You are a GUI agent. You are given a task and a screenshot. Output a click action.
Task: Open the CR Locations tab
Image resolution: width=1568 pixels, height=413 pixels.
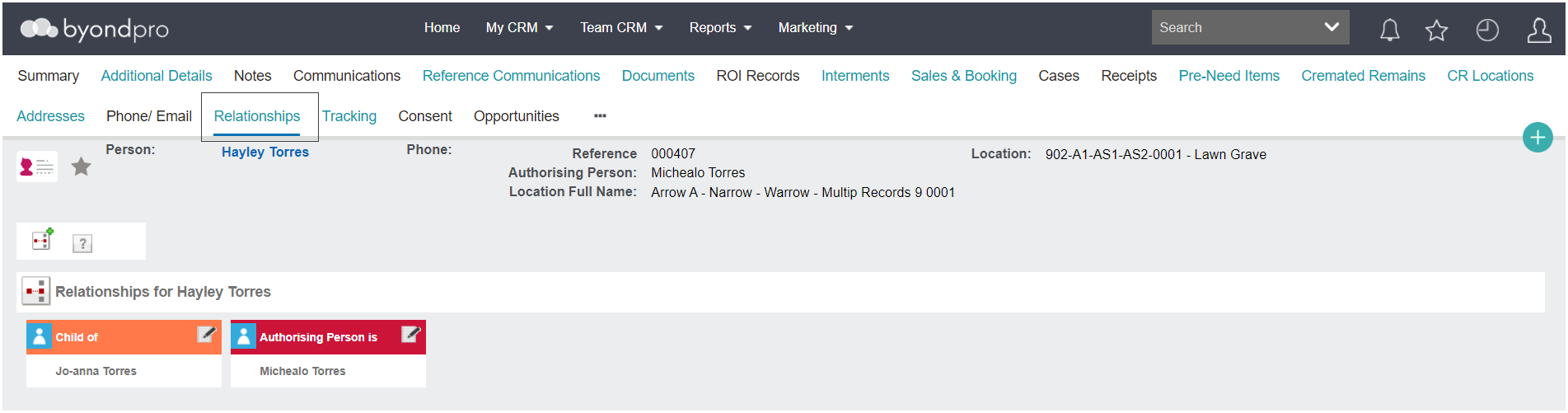click(1491, 76)
